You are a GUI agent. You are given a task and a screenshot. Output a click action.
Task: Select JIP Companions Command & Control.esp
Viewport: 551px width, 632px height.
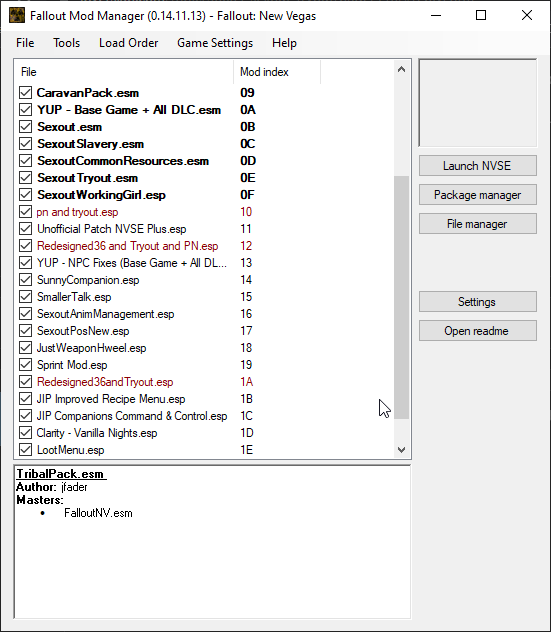pos(132,416)
